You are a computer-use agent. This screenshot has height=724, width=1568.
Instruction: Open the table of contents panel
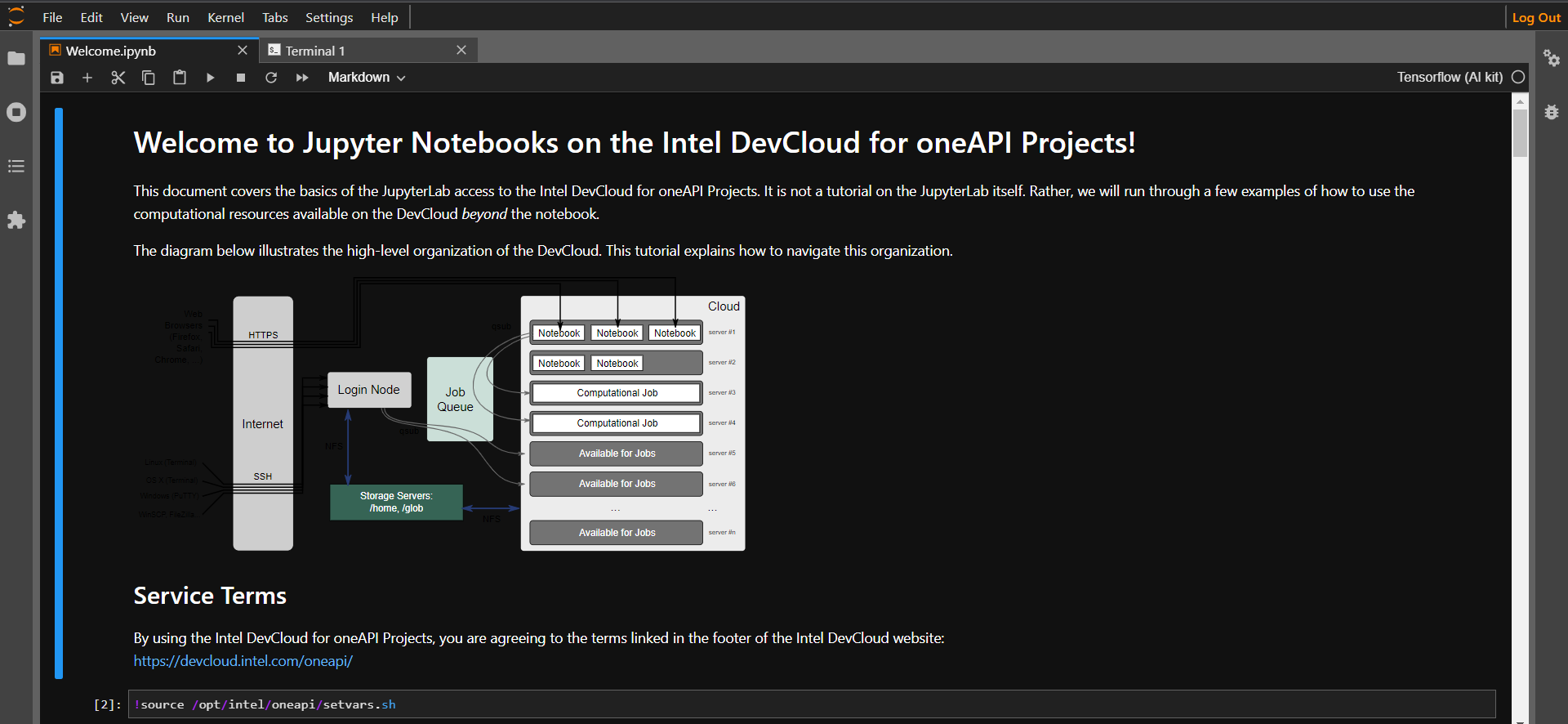click(x=16, y=167)
